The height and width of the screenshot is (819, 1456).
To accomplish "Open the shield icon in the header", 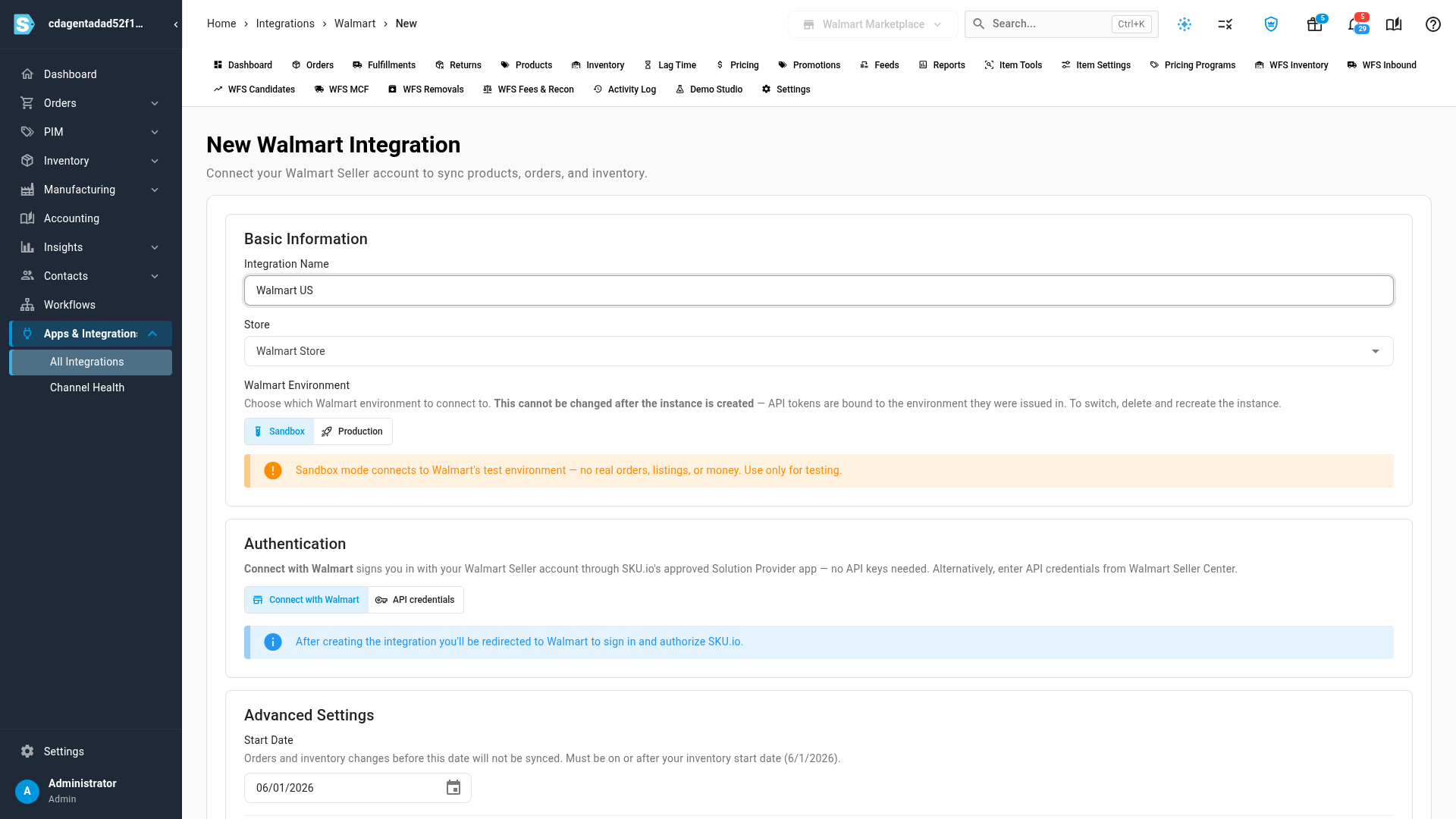I will tap(1271, 24).
